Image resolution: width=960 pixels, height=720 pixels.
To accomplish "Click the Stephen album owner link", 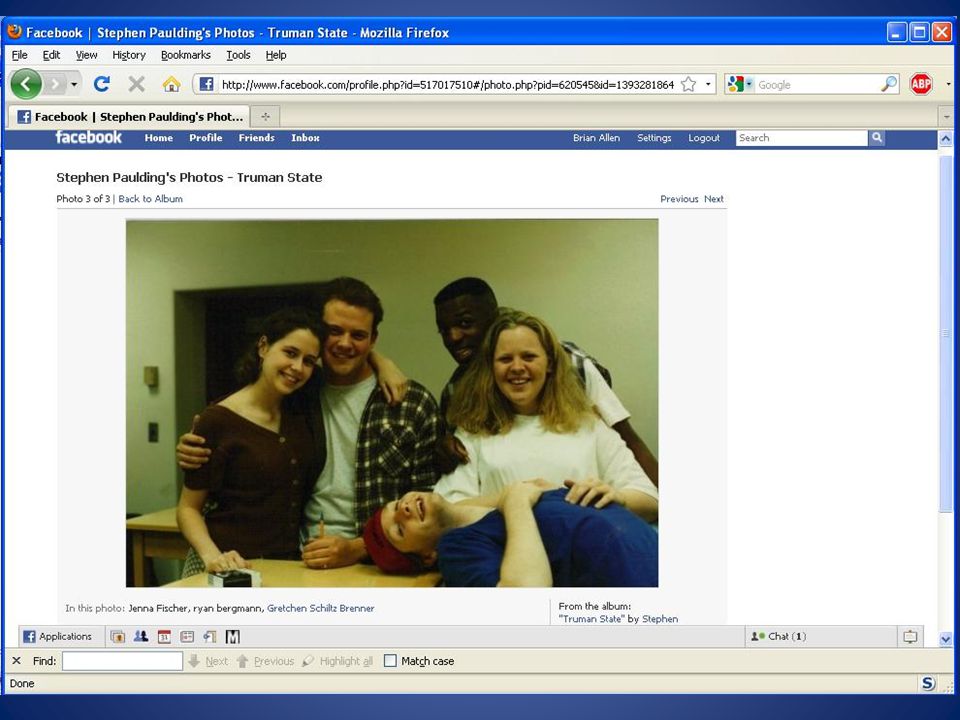I will click(x=660, y=619).
